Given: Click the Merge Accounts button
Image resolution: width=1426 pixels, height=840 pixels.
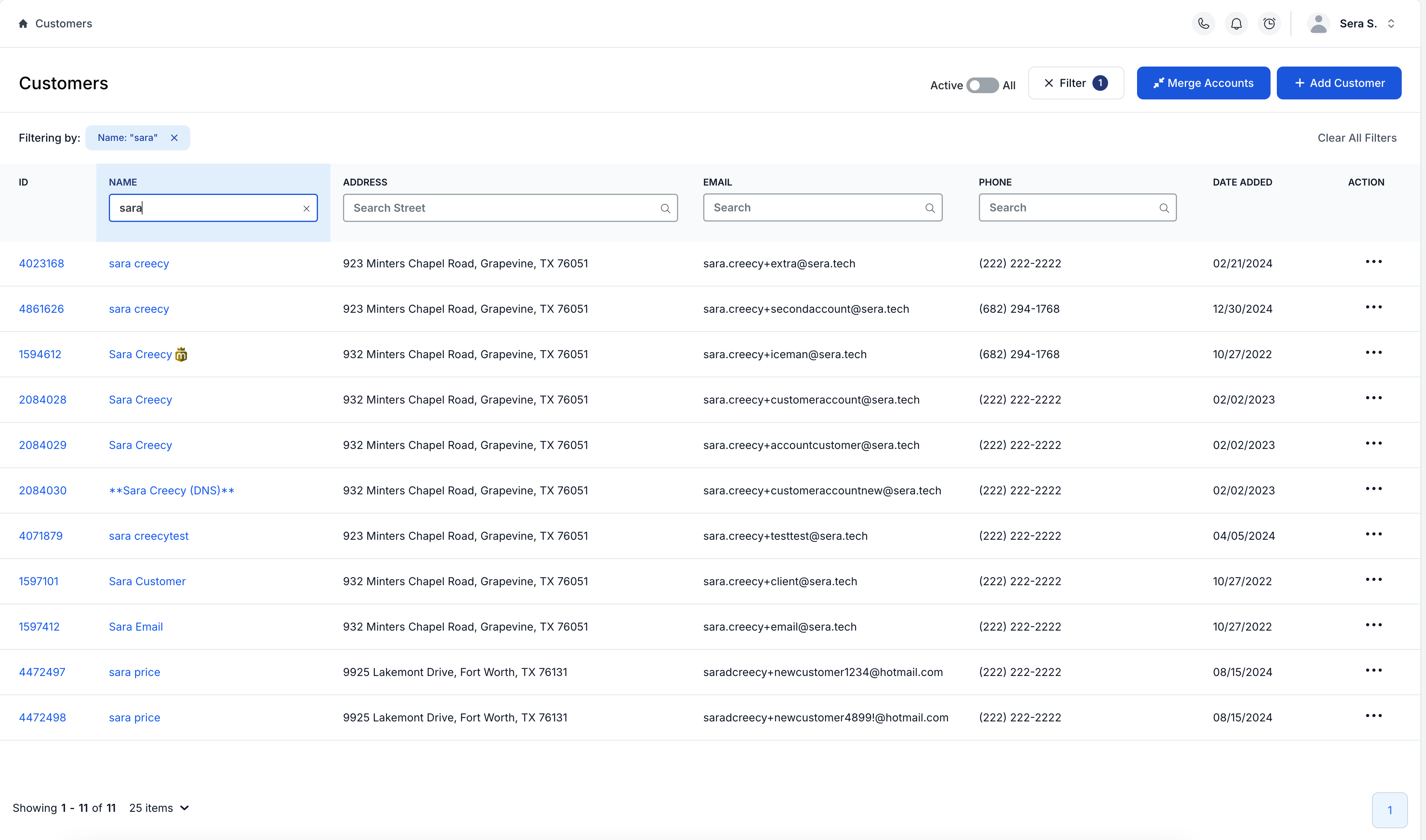Looking at the screenshot, I should (x=1204, y=83).
